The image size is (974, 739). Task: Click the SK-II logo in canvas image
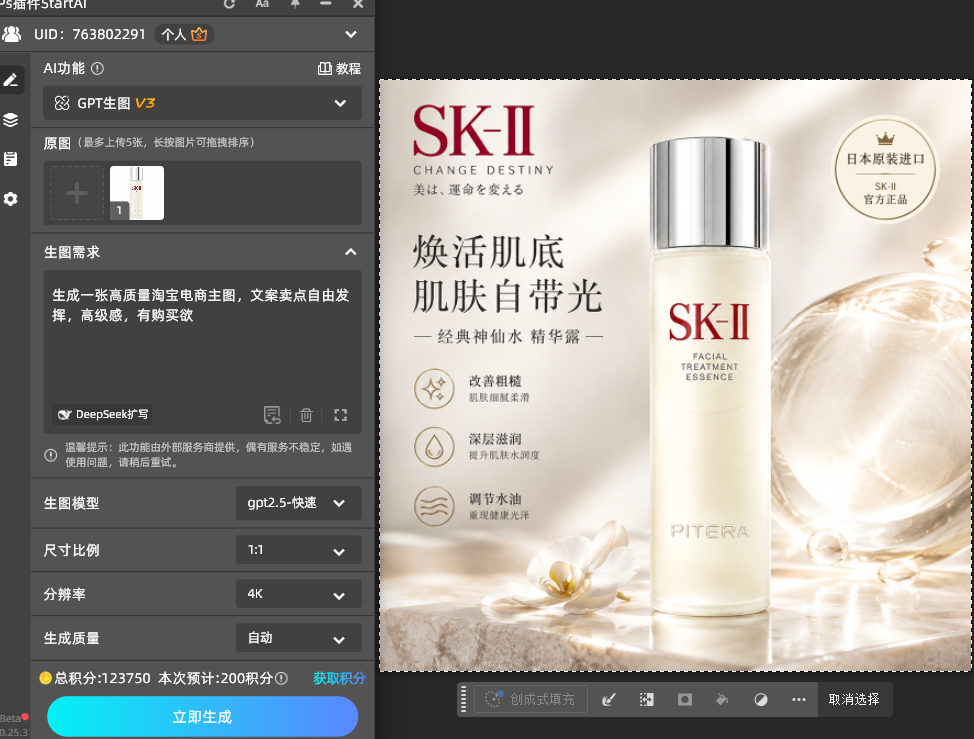[473, 130]
